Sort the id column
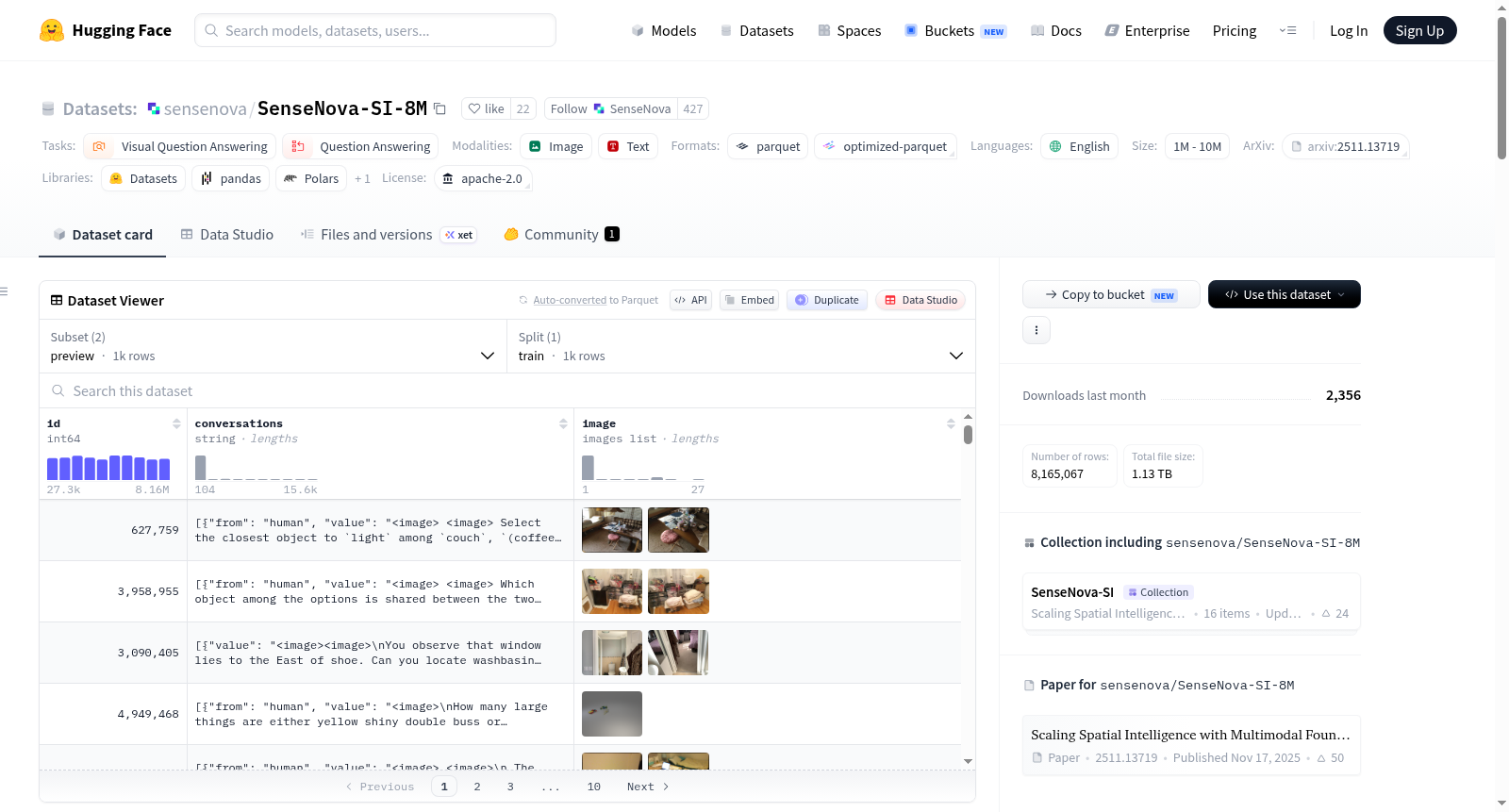The height and width of the screenshot is (812, 1509). pos(176,423)
